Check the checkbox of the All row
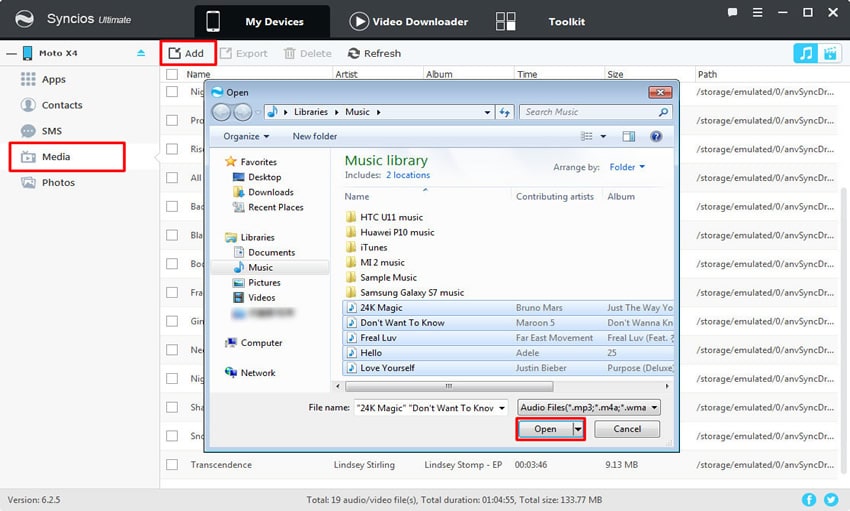Viewport: 850px width, 511px height. click(x=172, y=178)
